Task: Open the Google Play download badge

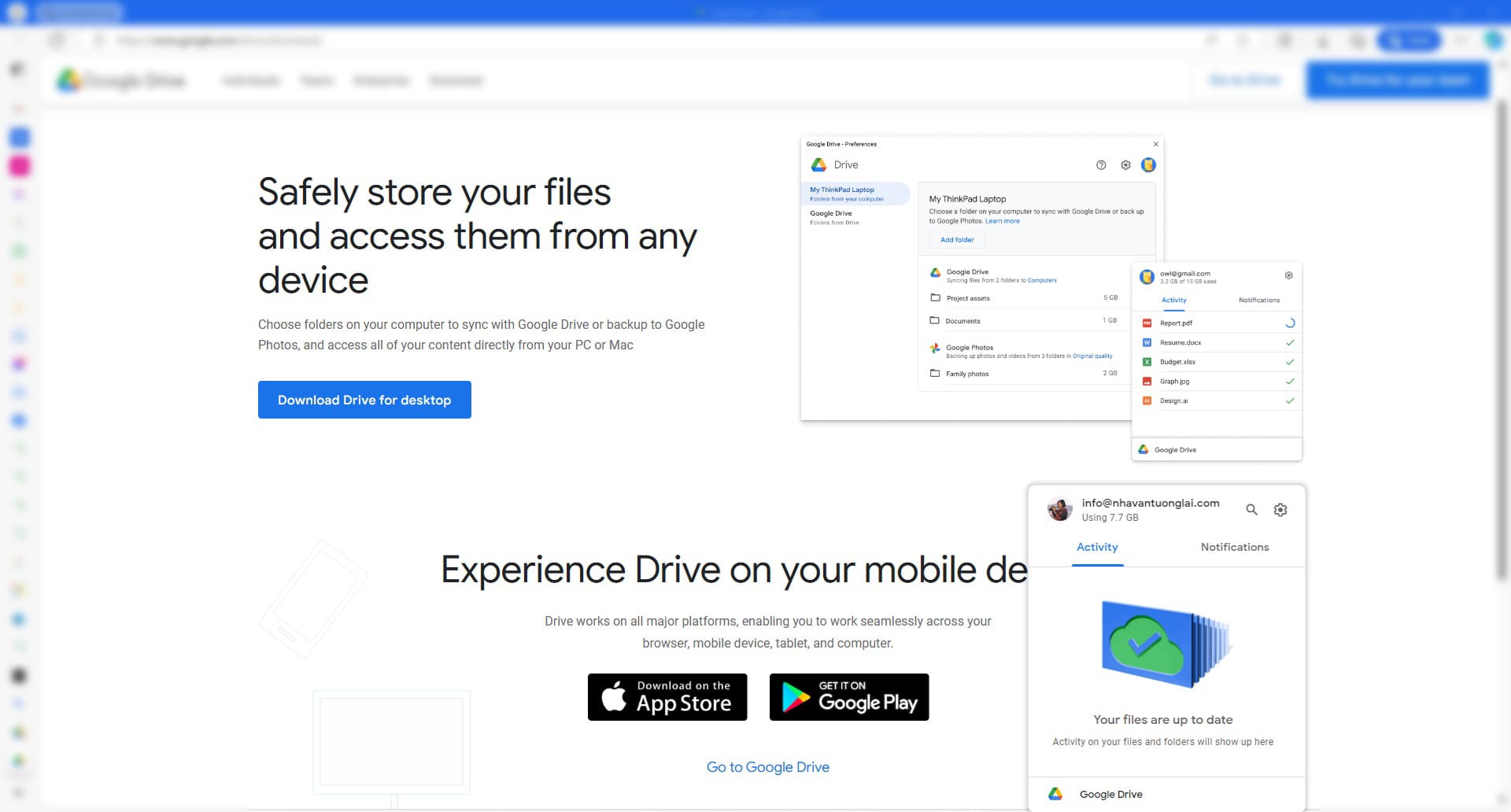Action: [849, 697]
